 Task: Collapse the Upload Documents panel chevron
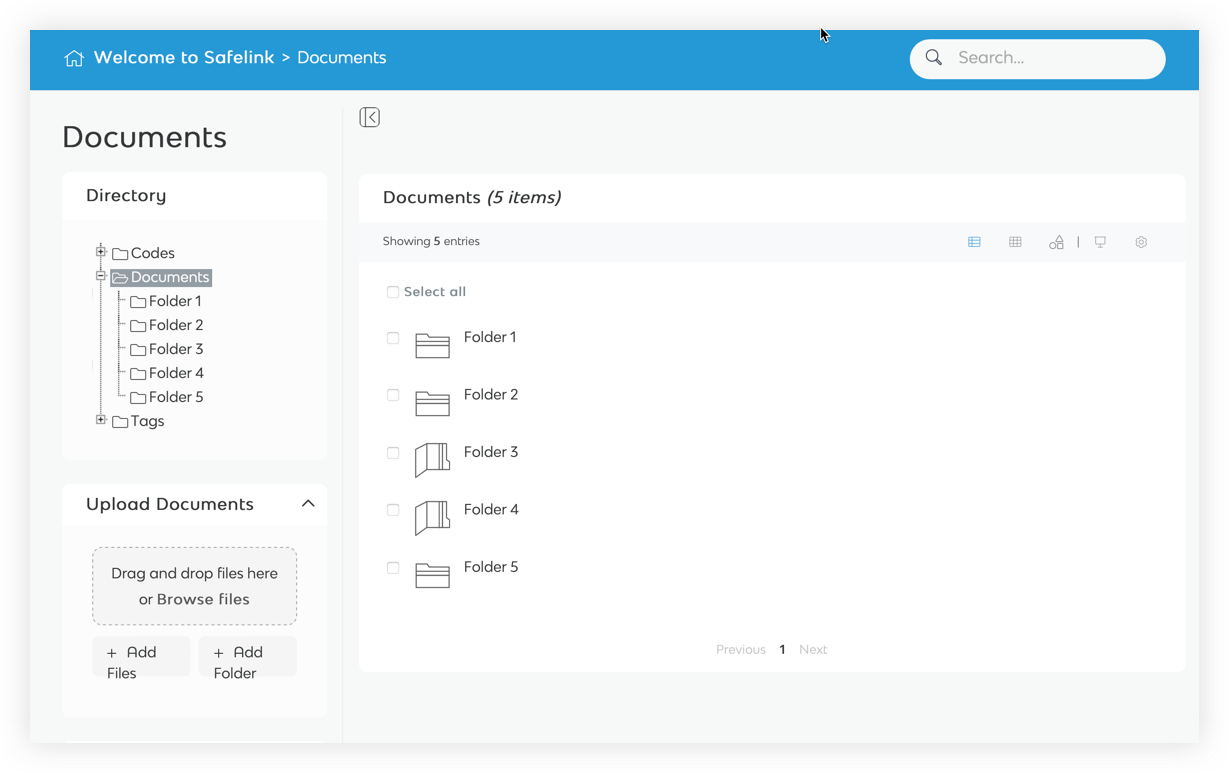pos(308,504)
